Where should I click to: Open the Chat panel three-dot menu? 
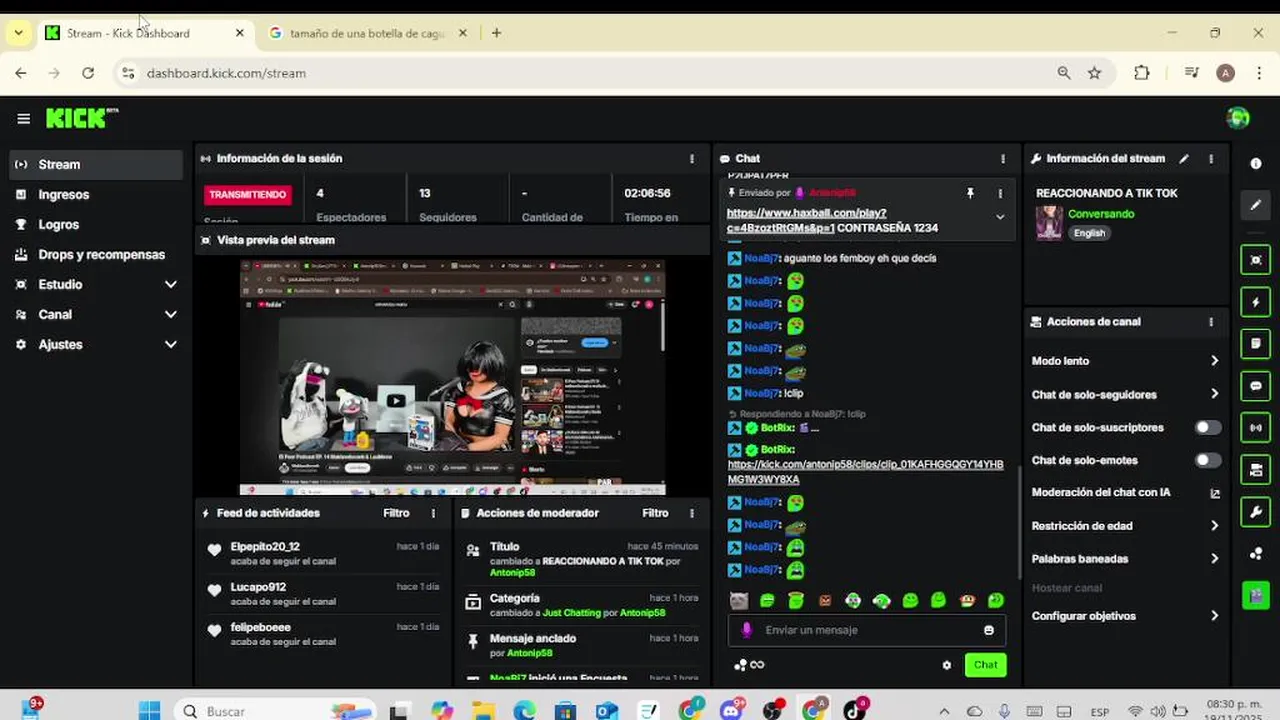pyautogui.click(x=1003, y=159)
